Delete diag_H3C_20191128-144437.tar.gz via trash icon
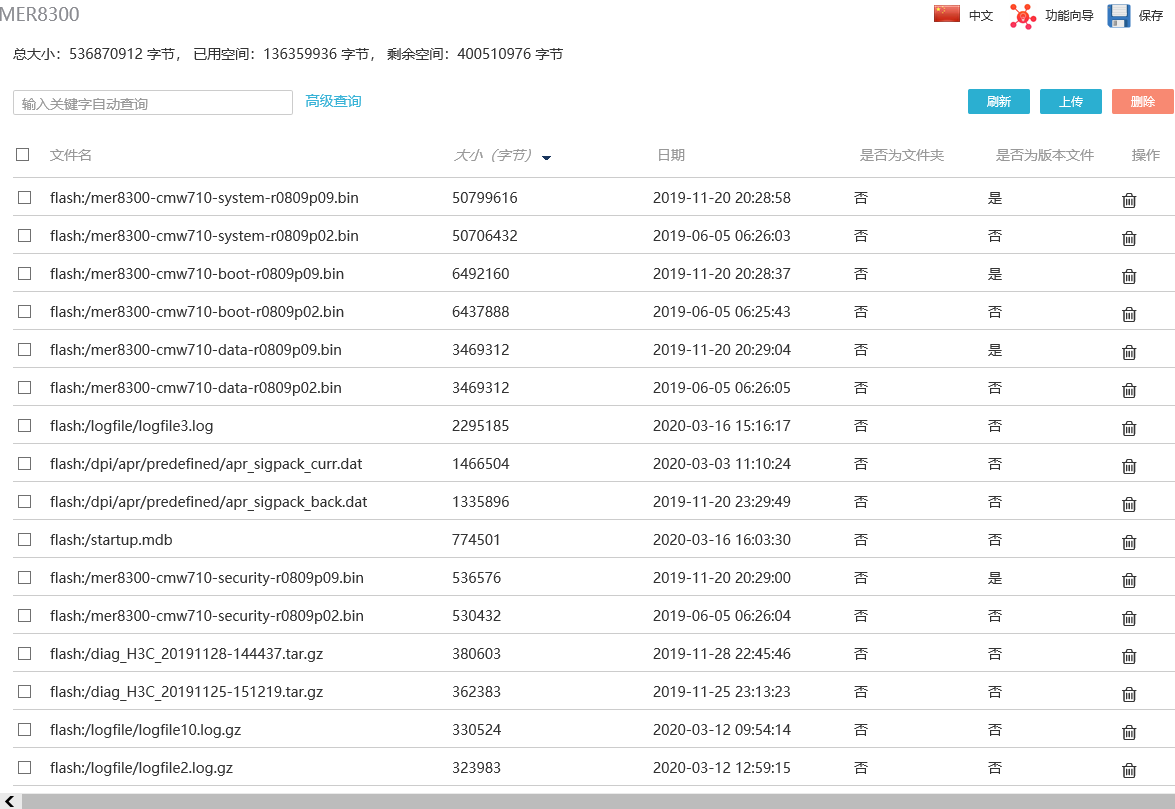 (x=1129, y=656)
